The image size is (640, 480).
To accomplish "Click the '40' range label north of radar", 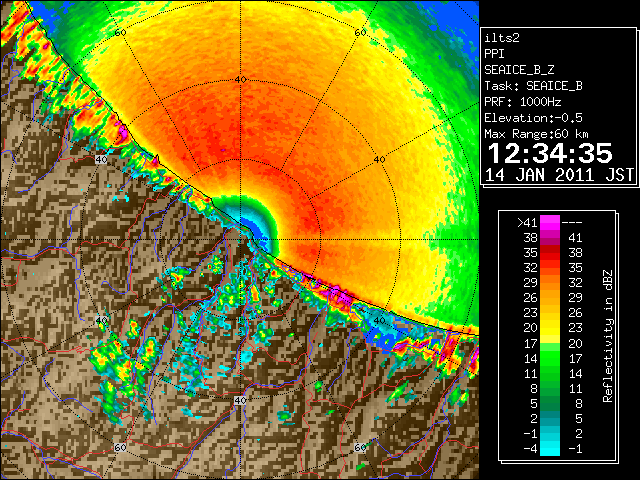I will click(x=241, y=80).
